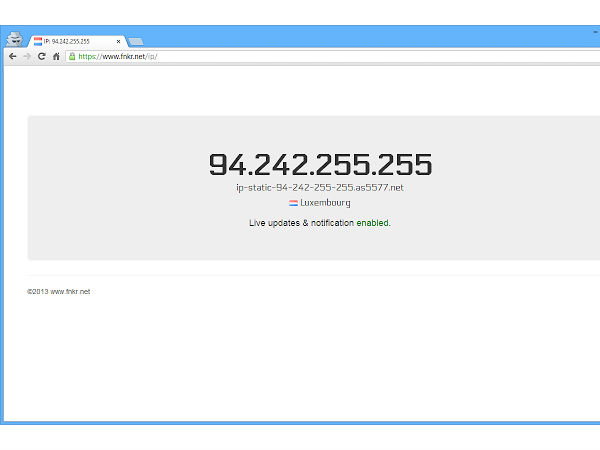Click the Luxembourg flag icon
The height and width of the screenshot is (450, 600).
(x=293, y=203)
